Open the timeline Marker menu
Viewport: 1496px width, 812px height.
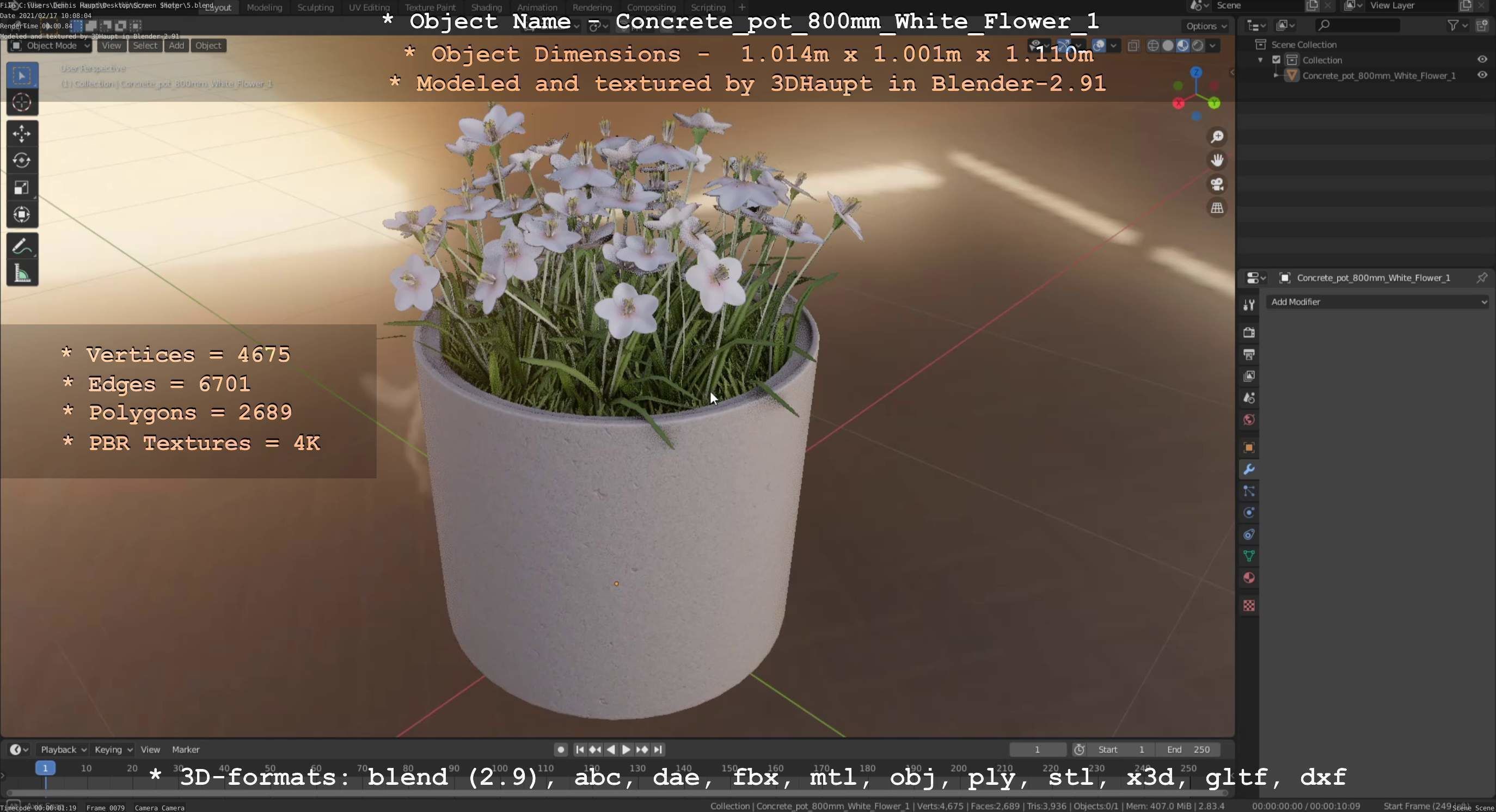click(185, 749)
